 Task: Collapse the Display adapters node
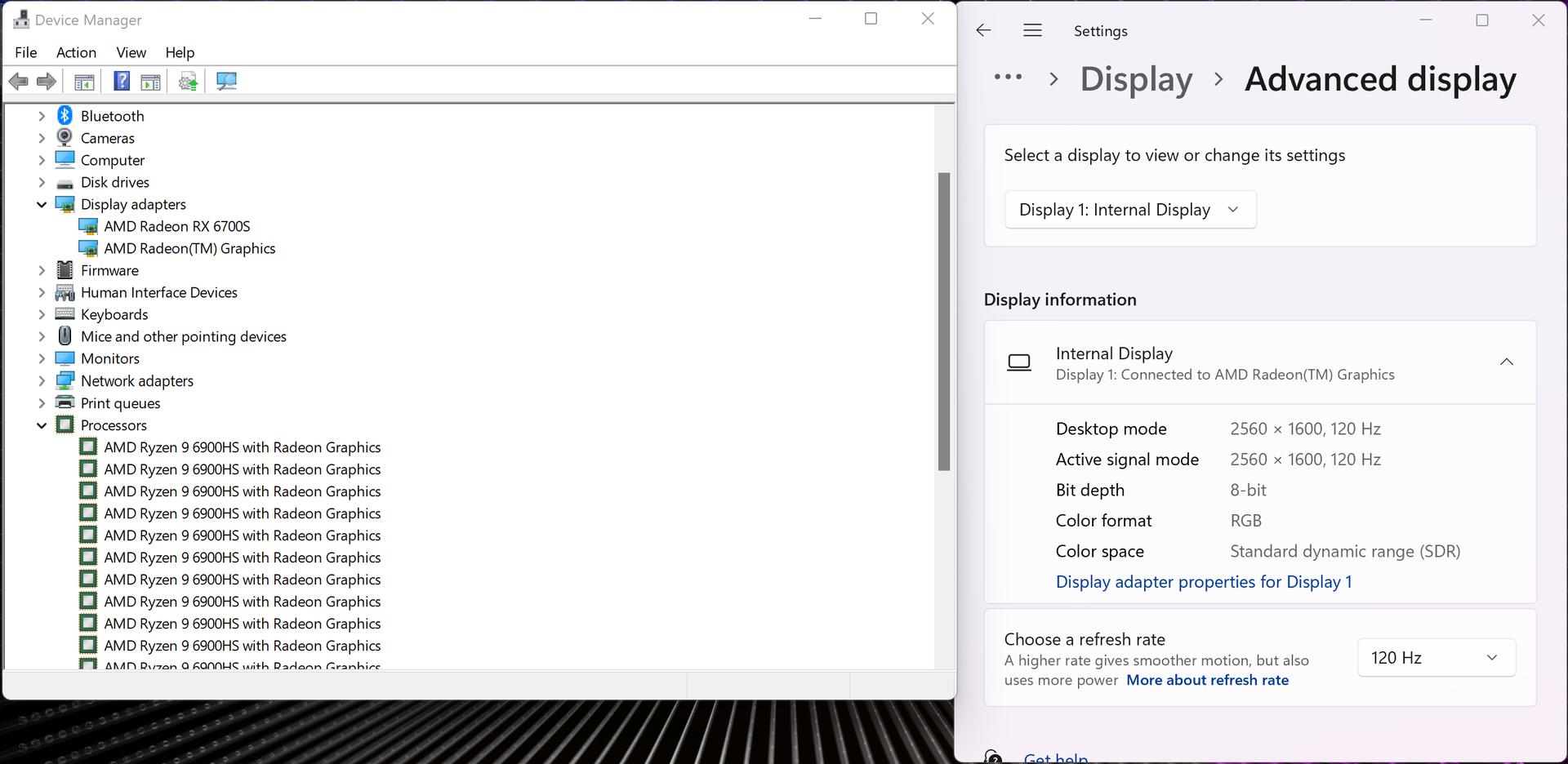coord(42,204)
